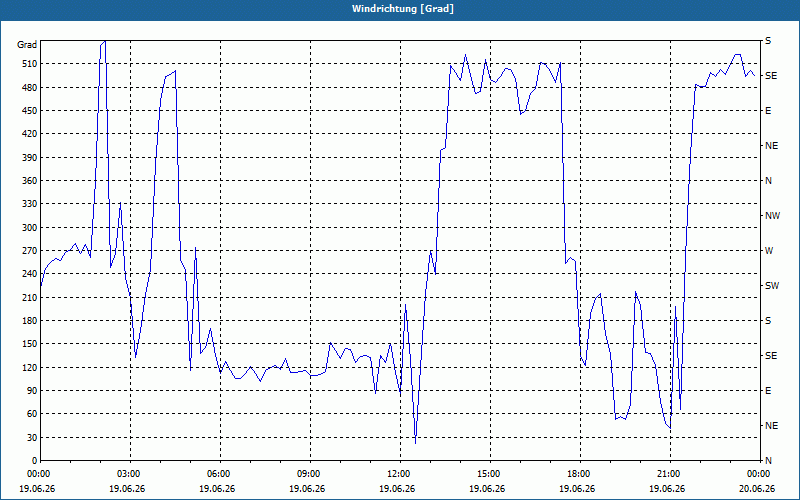Click the 19.06.26 date under 12:00

click(x=397, y=489)
